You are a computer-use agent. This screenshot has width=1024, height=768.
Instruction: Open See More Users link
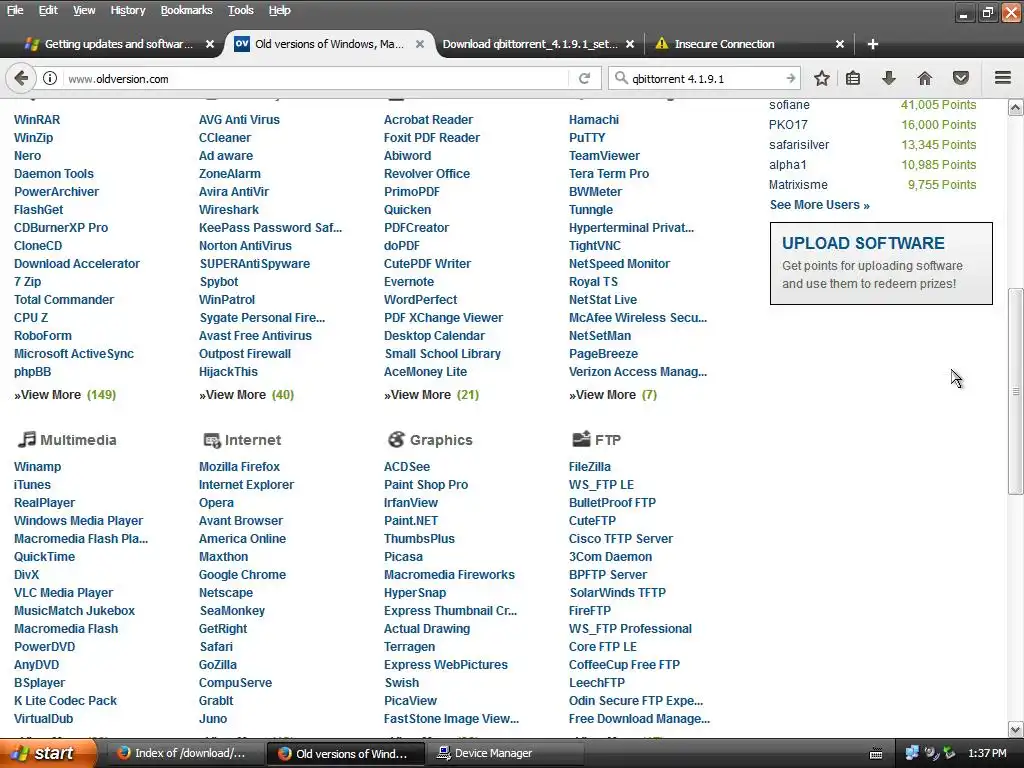click(820, 204)
